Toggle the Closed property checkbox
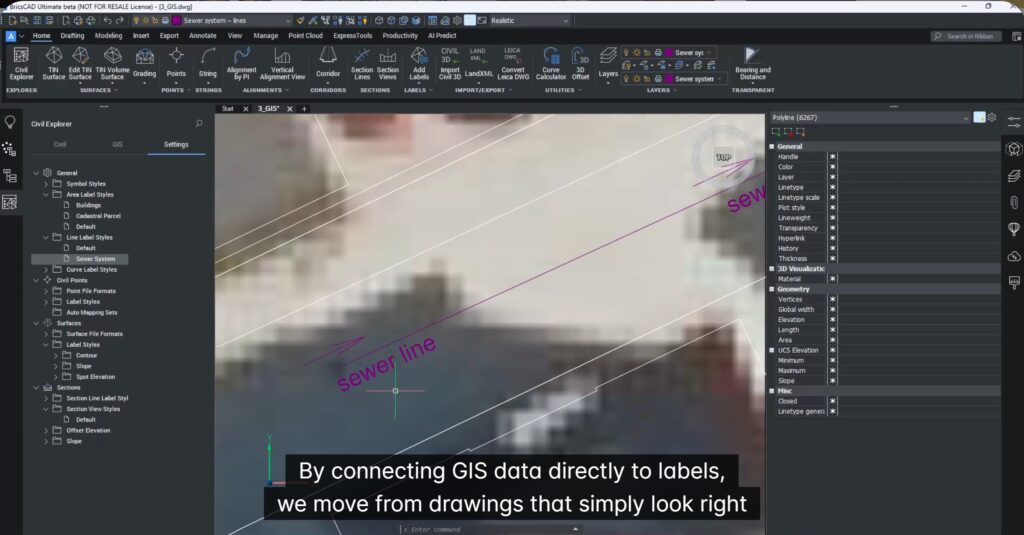This screenshot has width=1024, height=535. click(x=833, y=401)
